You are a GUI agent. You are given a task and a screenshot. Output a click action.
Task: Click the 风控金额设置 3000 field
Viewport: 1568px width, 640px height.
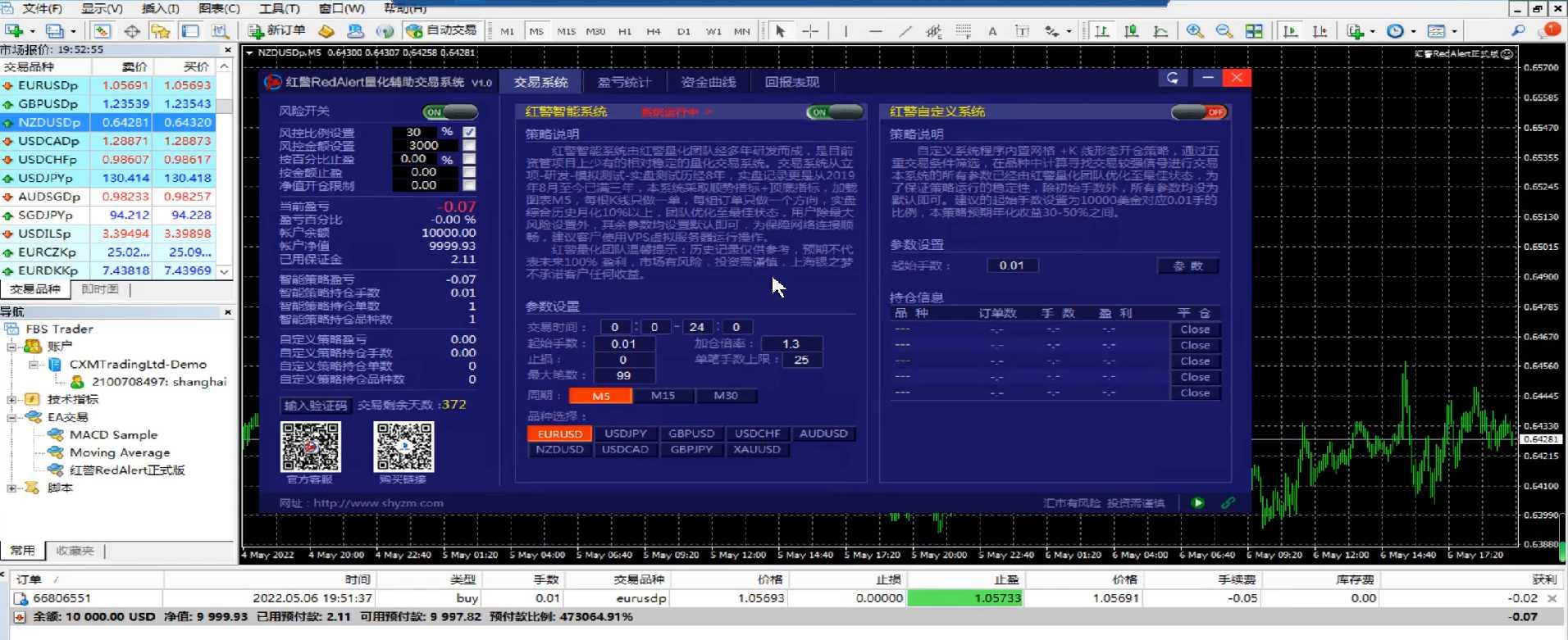click(x=424, y=145)
